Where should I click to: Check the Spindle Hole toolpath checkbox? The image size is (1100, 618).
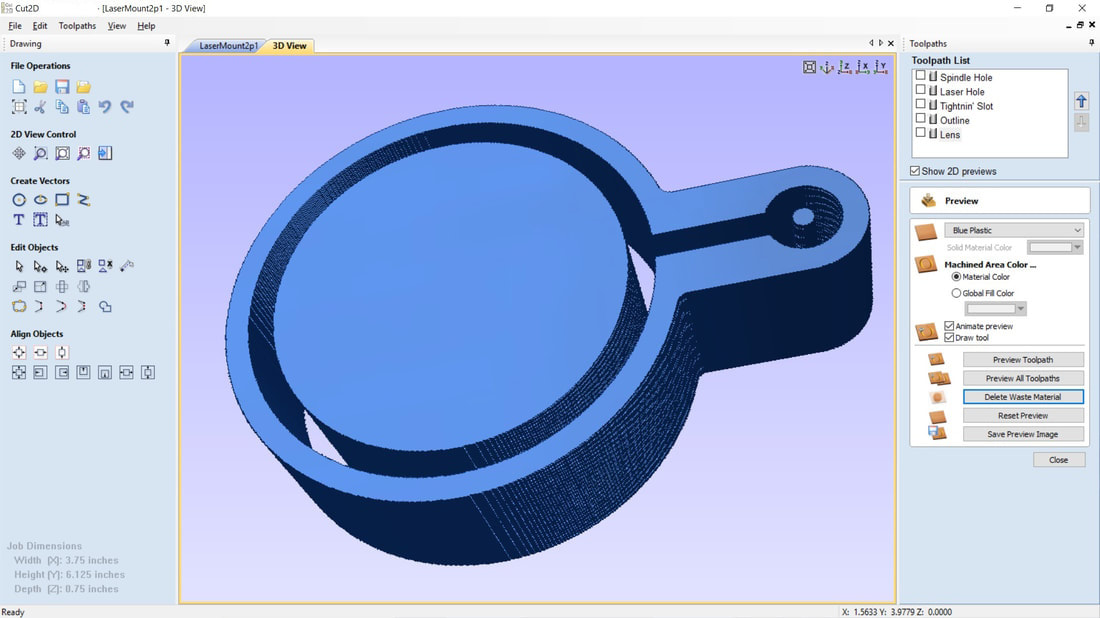921,76
